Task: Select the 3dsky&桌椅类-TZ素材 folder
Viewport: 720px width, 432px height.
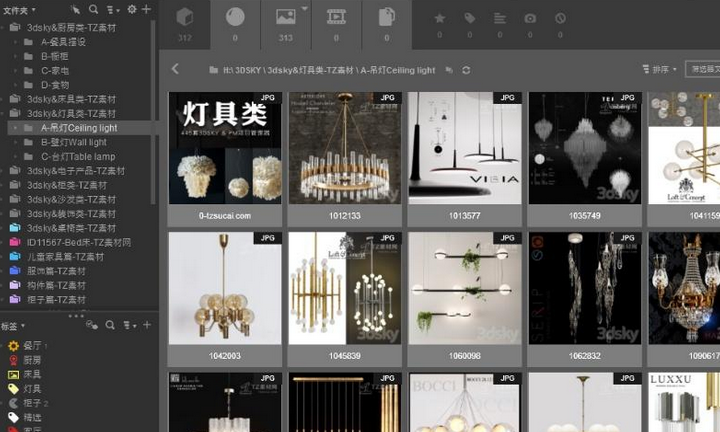Action: pyautogui.click(x=71, y=228)
